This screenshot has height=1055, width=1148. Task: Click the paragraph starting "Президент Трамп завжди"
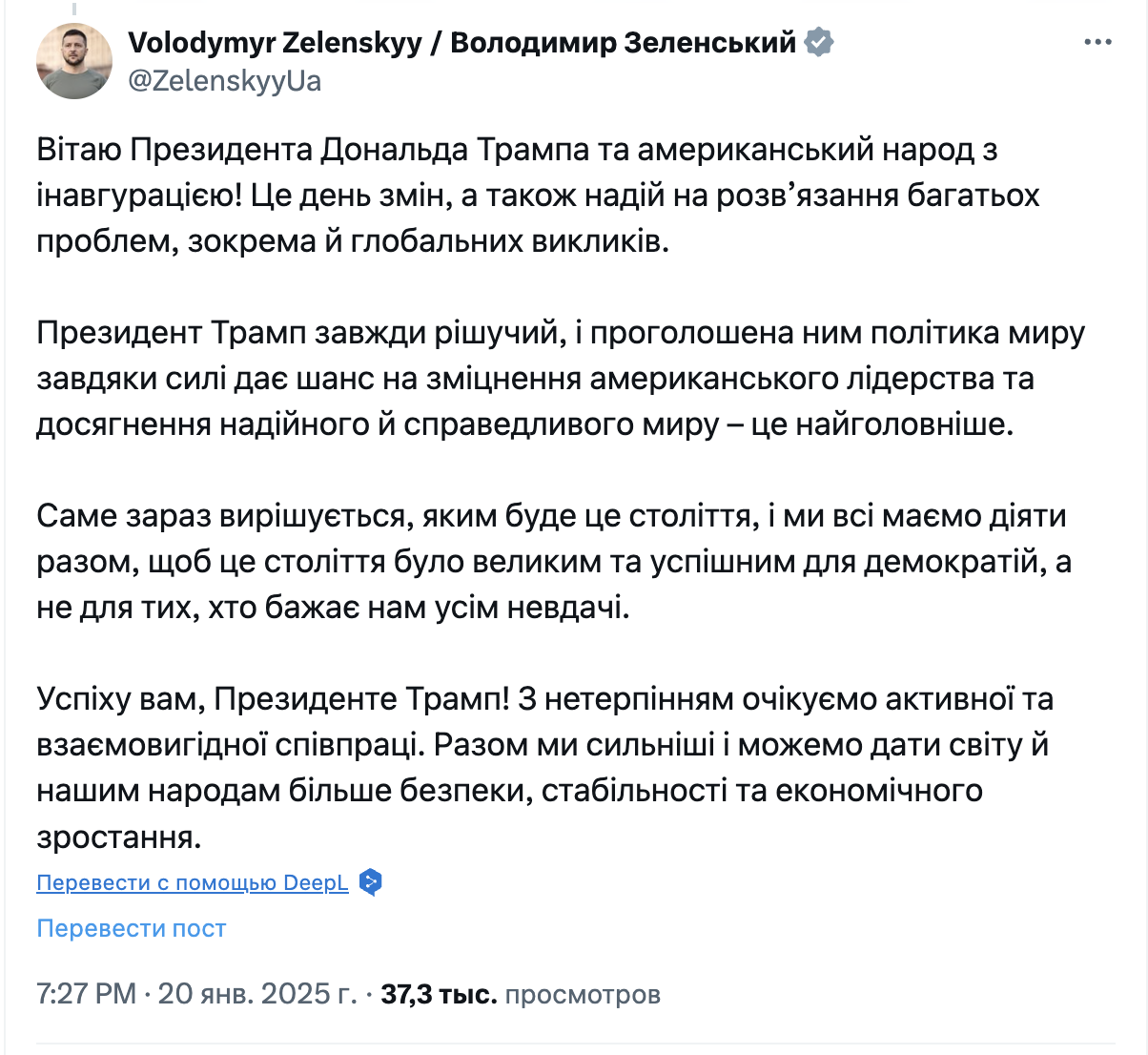[x=534, y=379]
